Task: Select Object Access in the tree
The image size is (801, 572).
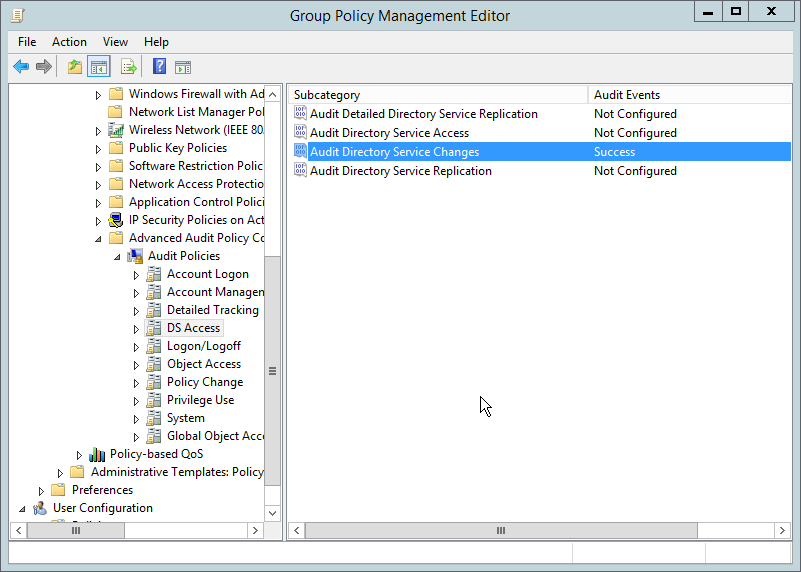Action: point(204,364)
